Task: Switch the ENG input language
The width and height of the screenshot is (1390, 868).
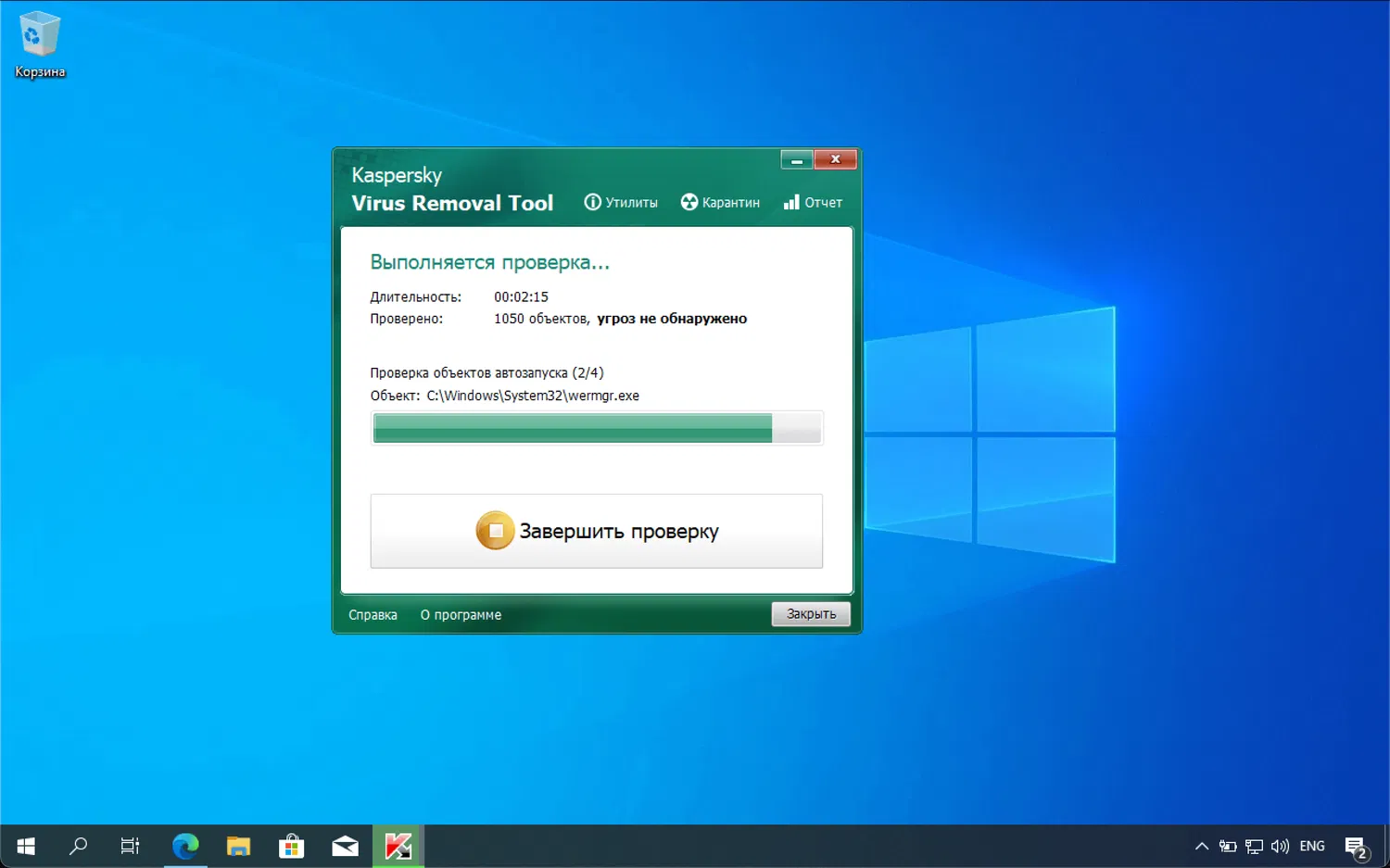Action: pyautogui.click(x=1312, y=846)
